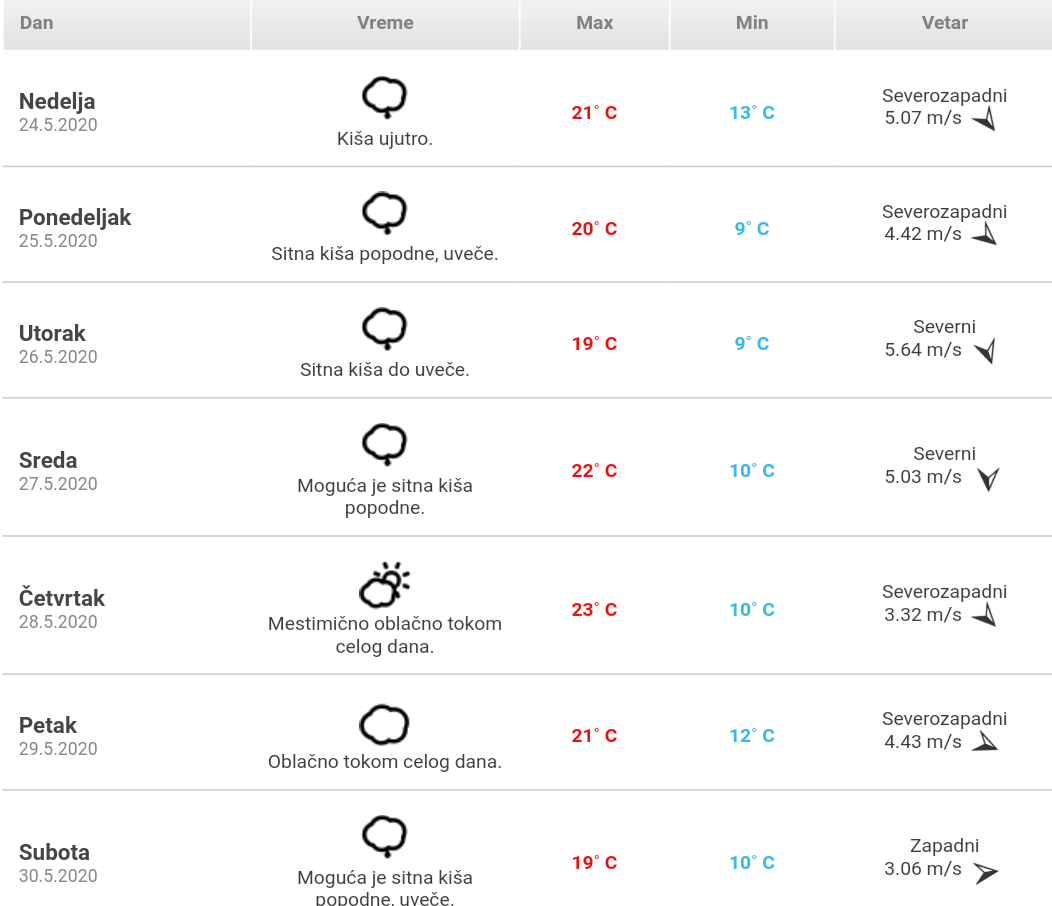Click the Min column header
Viewport: 1052px width, 906px height.
pyautogui.click(x=752, y=22)
